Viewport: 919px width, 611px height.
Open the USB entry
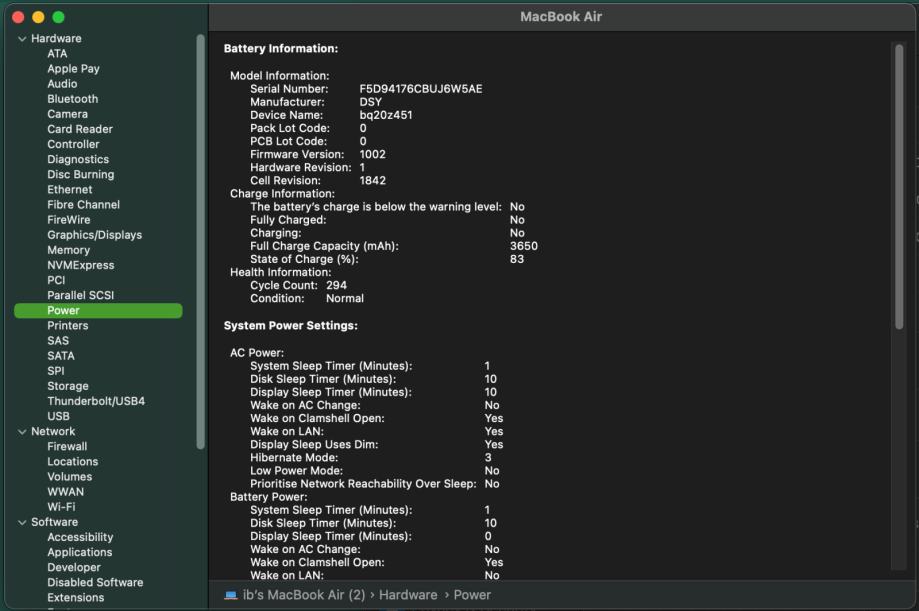tap(59, 416)
